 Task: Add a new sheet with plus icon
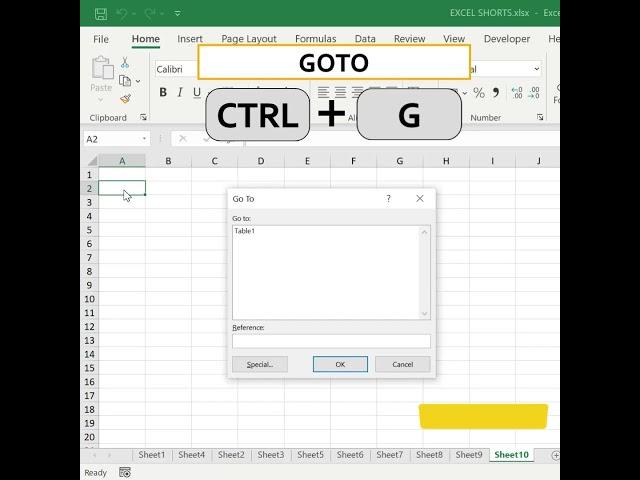pos(555,455)
